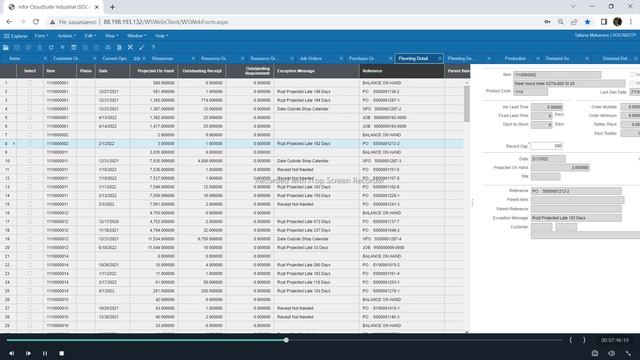Viewport: 640px width, 360px height.
Task: Click the mark-out right brace icon
Action: click(x=584, y=340)
